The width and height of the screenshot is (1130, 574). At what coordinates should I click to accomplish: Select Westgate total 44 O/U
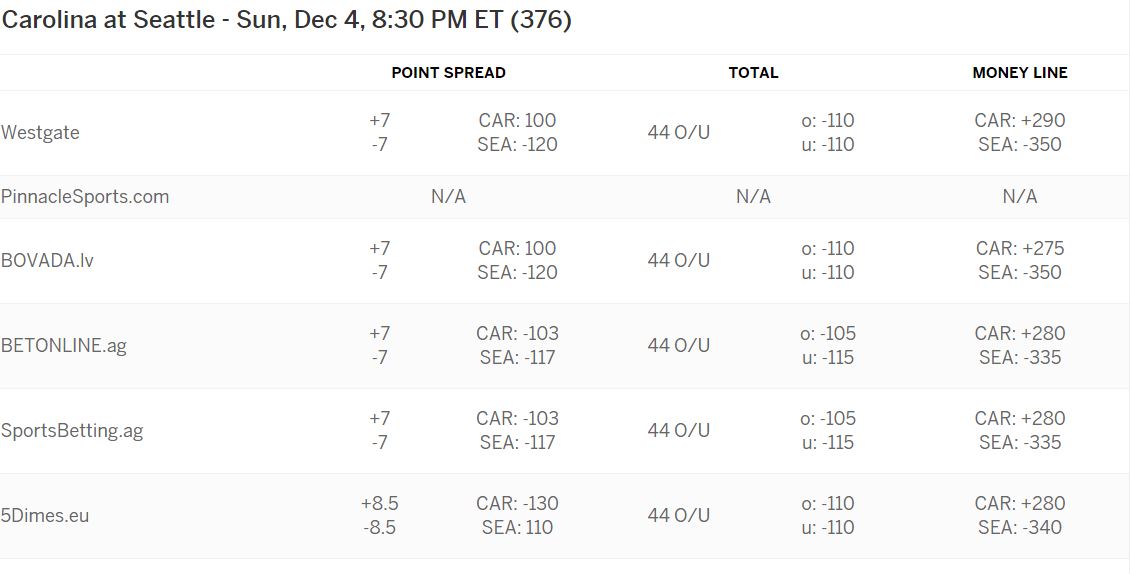tap(678, 133)
